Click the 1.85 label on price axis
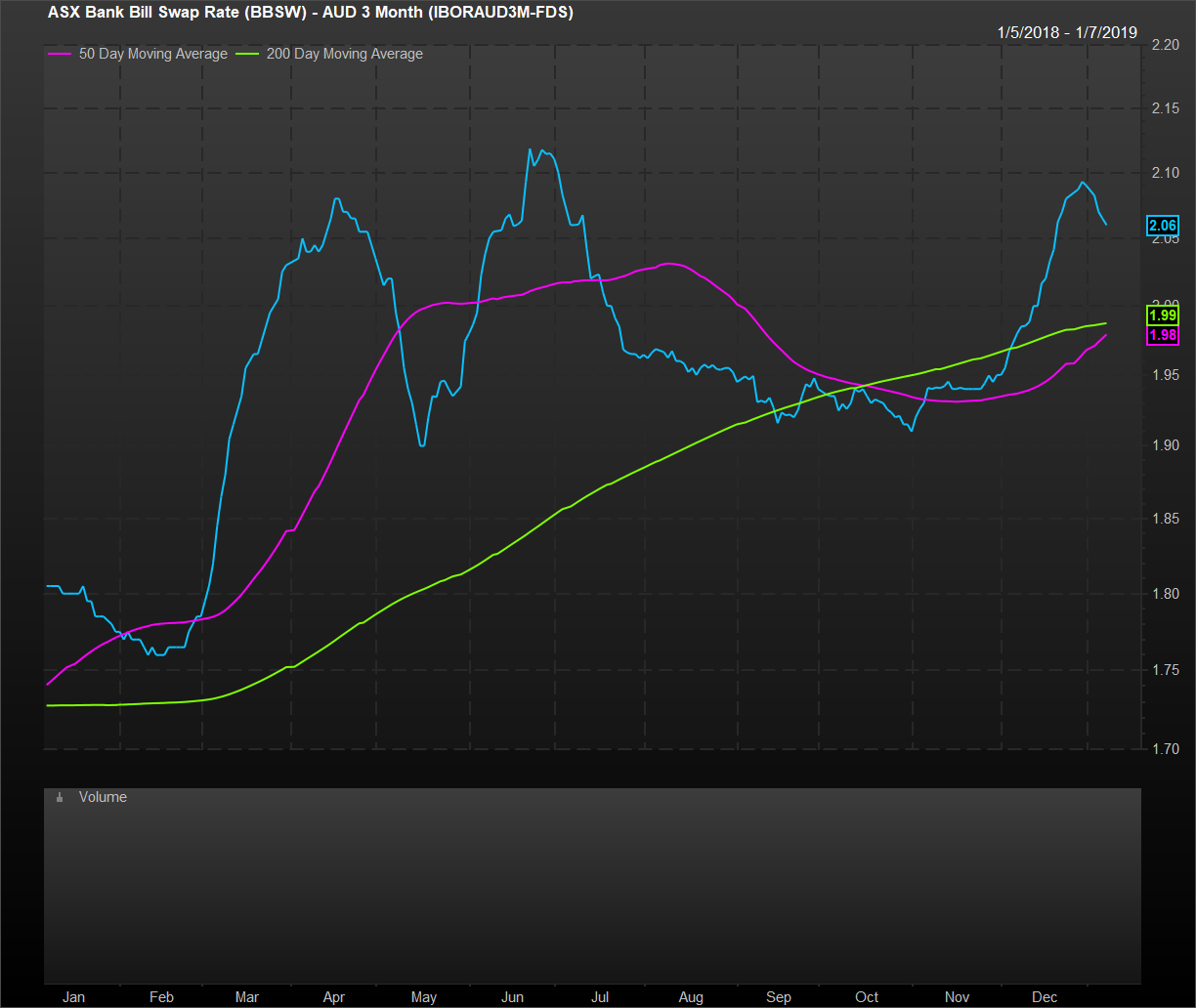Screen dimensions: 1196x1008 (x=1167, y=520)
